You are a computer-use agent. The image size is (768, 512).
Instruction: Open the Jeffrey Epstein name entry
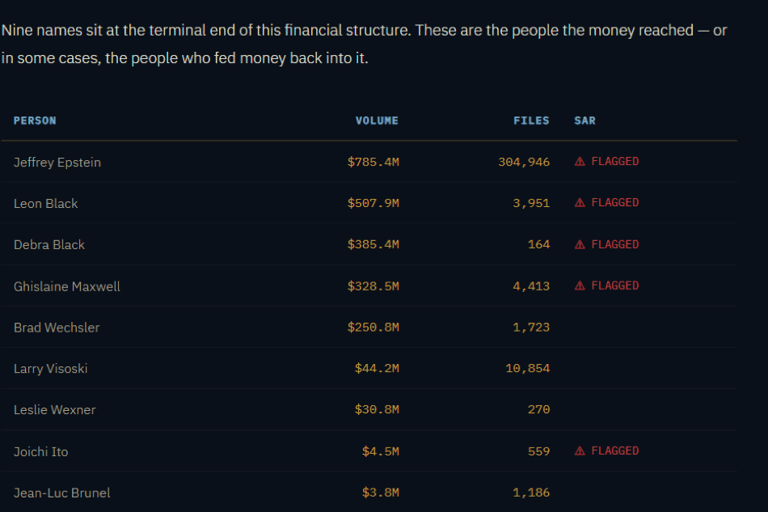(57, 162)
